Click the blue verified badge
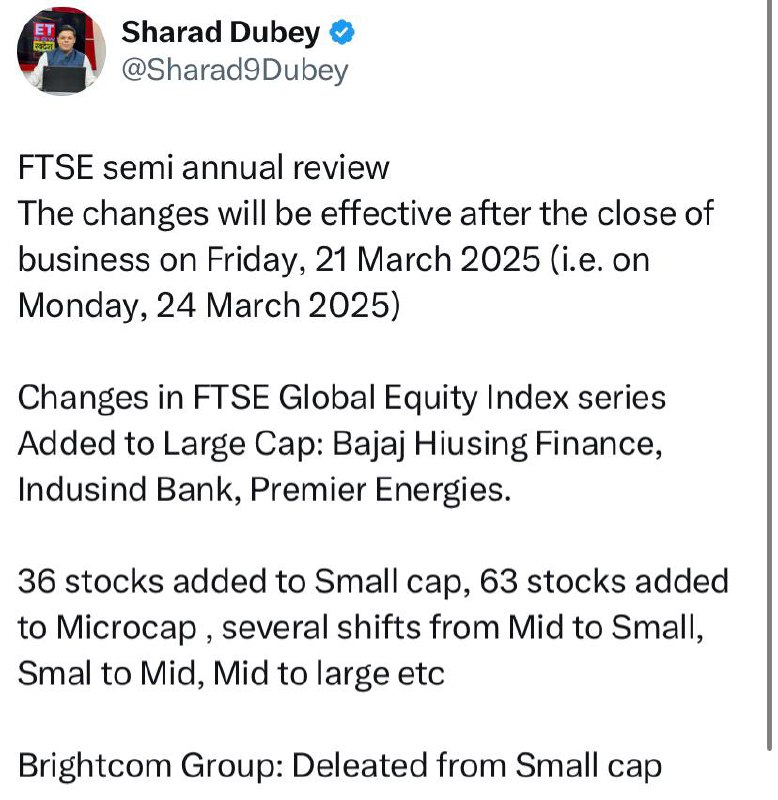The height and width of the screenshot is (800, 778). pos(342,33)
